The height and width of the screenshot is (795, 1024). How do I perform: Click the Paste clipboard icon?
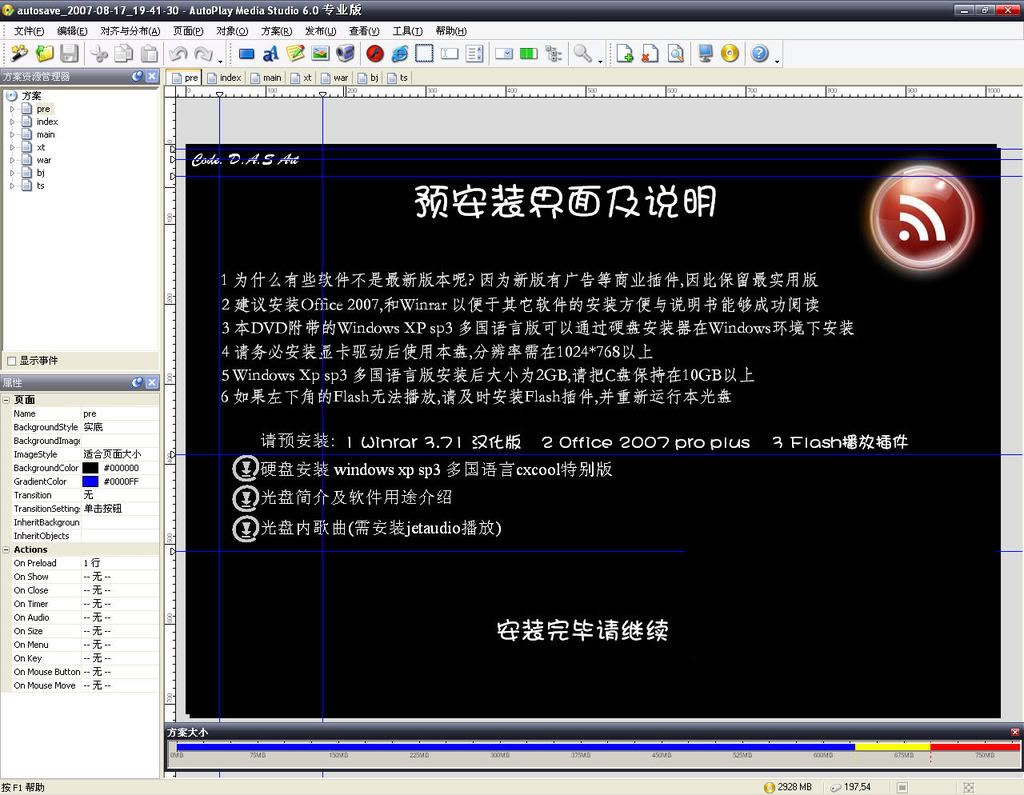coord(150,54)
